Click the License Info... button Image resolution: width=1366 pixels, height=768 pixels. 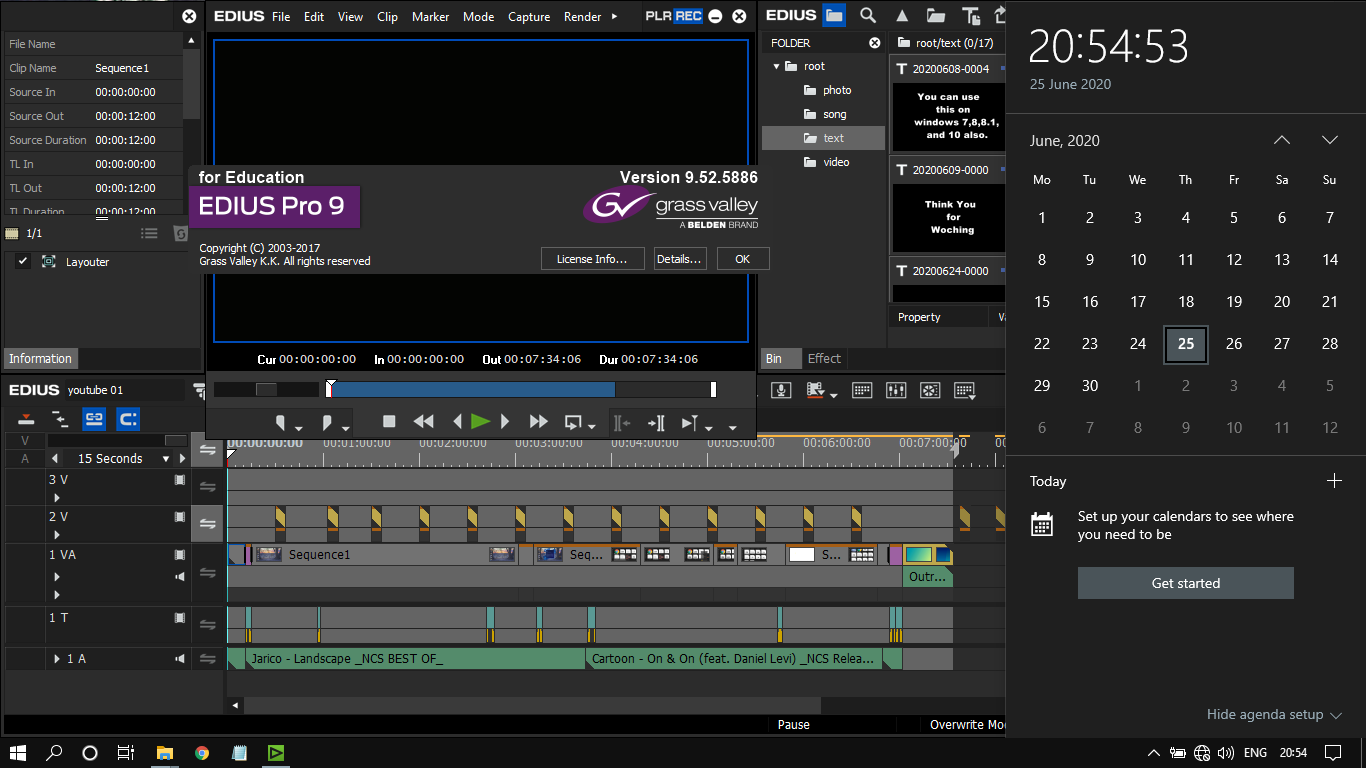pyautogui.click(x=592, y=259)
